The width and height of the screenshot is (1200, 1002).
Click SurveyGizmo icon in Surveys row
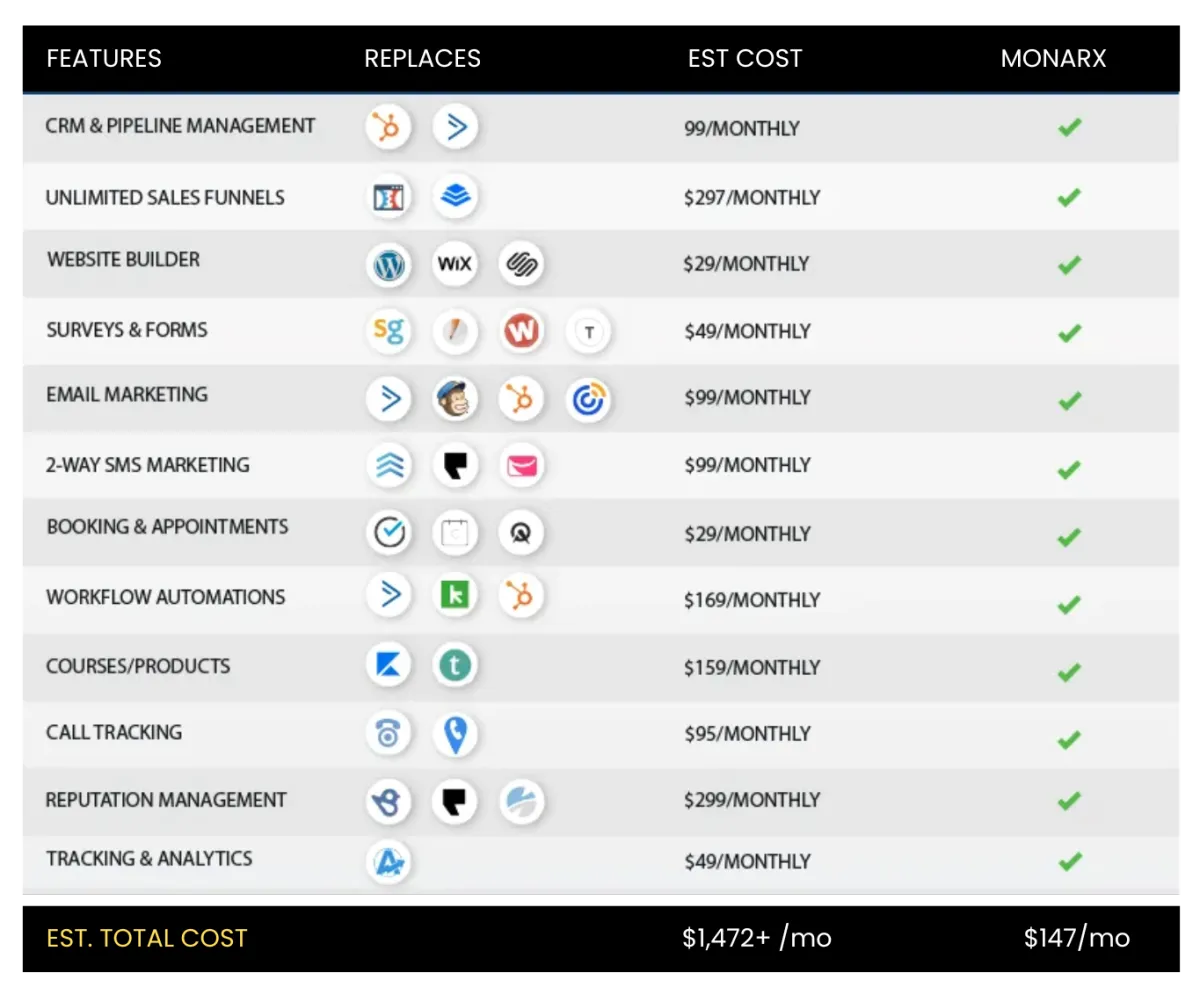[388, 330]
